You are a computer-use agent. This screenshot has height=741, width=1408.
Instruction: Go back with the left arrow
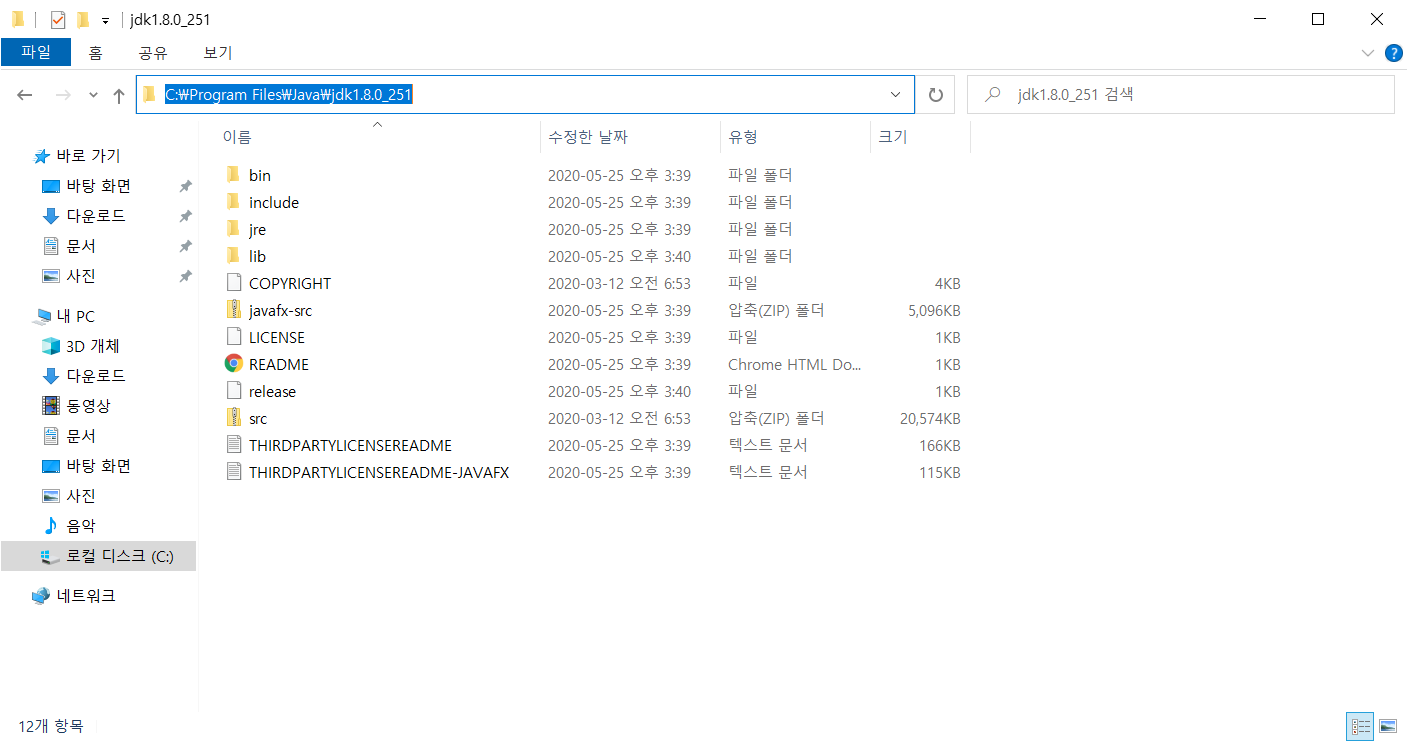coord(25,95)
